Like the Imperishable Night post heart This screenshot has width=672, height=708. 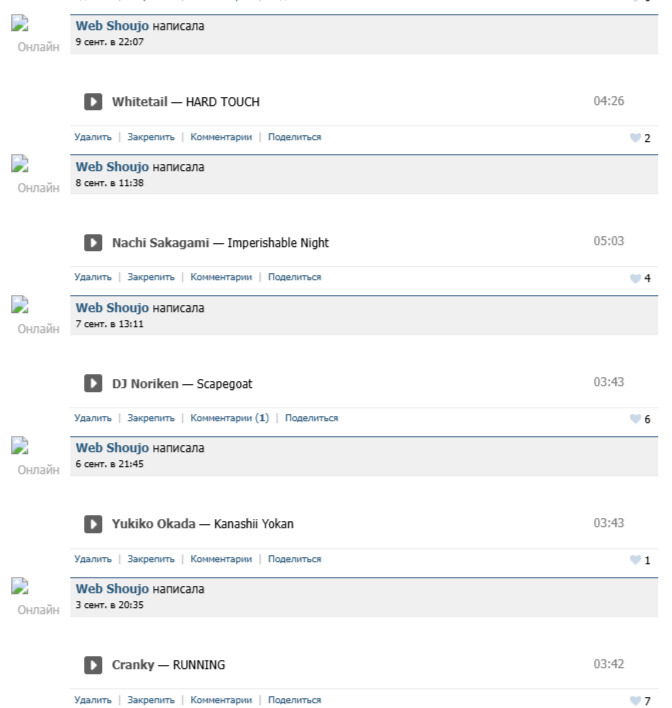tap(635, 278)
